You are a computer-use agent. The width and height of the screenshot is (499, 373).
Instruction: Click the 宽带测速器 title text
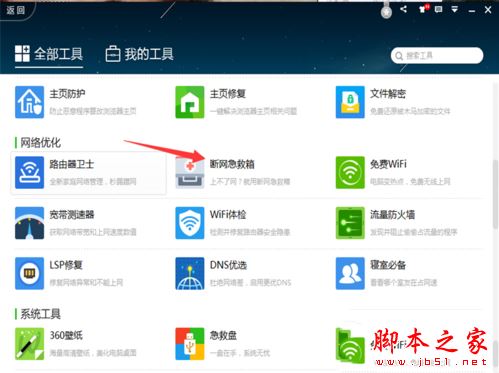72,215
